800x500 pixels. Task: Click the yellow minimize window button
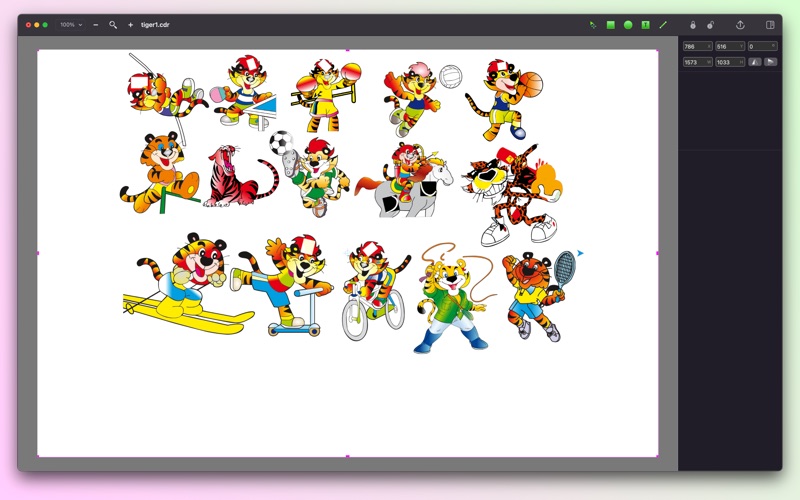click(x=37, y=24)
